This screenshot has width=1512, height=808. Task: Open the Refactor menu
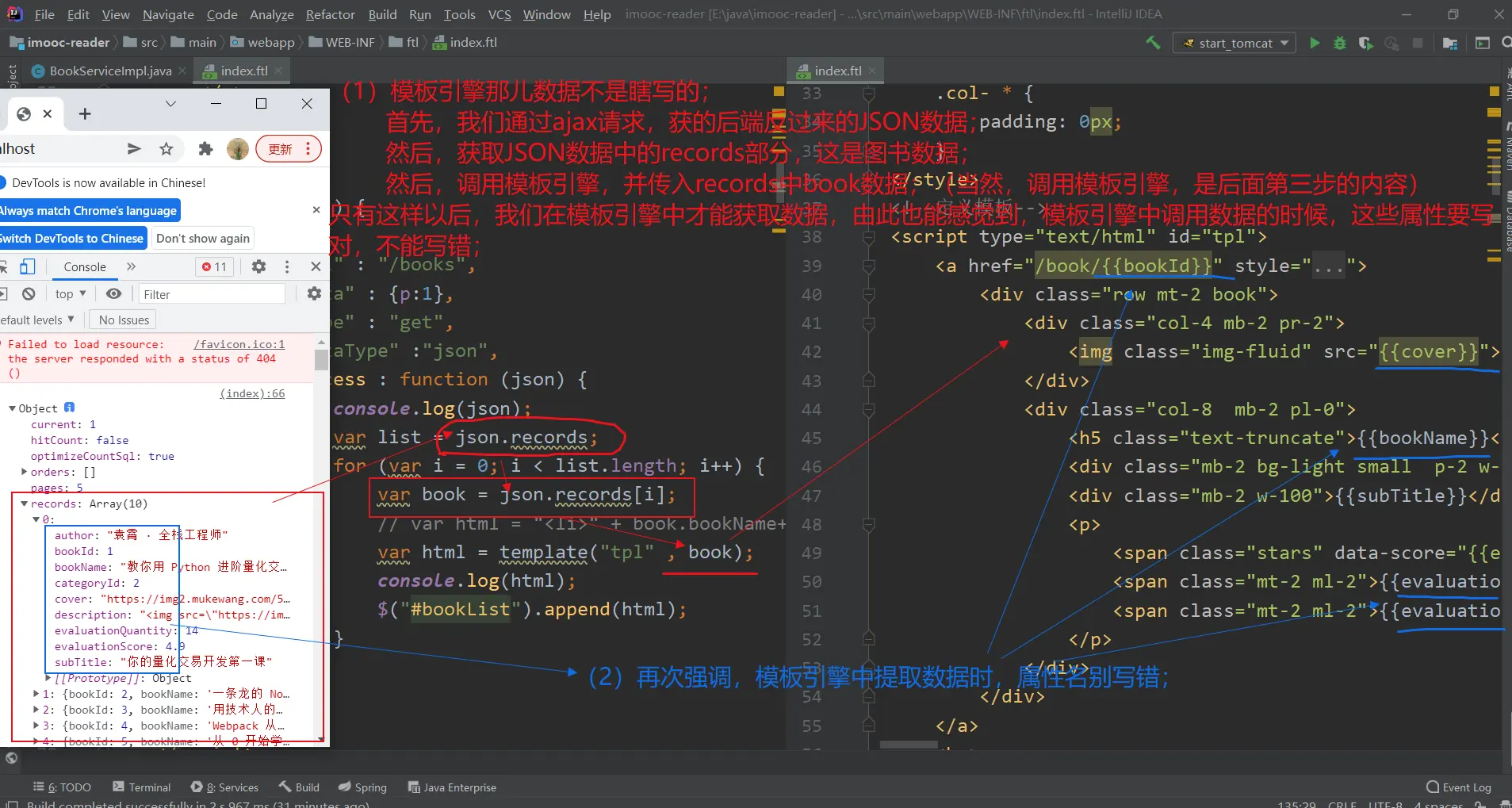[330, 14]
